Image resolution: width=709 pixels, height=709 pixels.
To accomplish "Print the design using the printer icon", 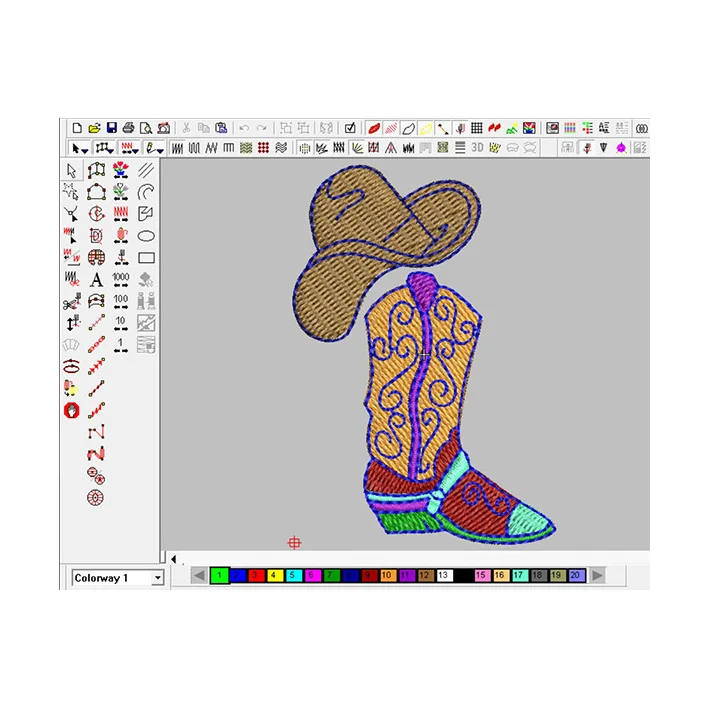I will (x=128, y=128).
